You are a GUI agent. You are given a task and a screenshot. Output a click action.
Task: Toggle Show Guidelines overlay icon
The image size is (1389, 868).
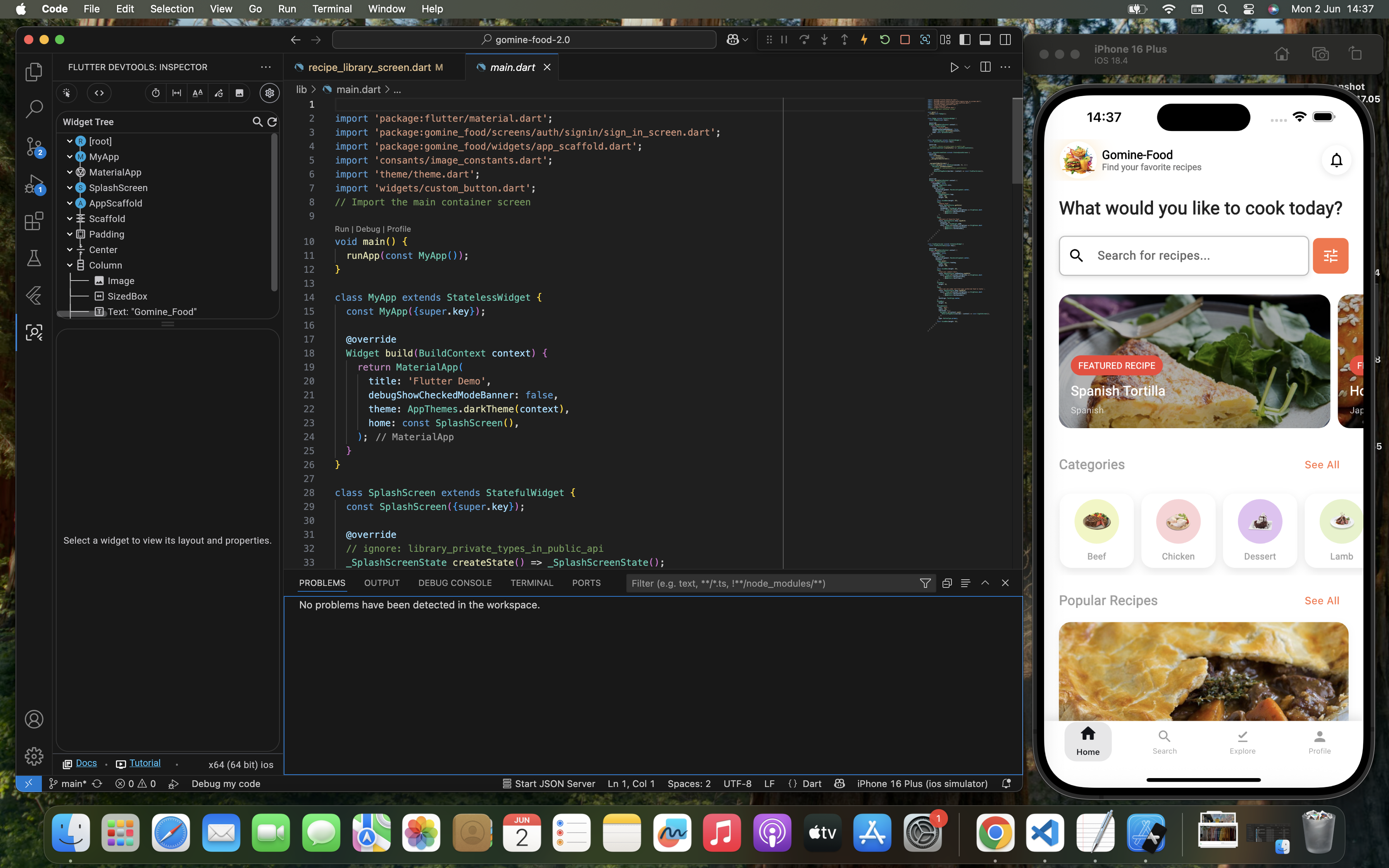click(177, 93)
